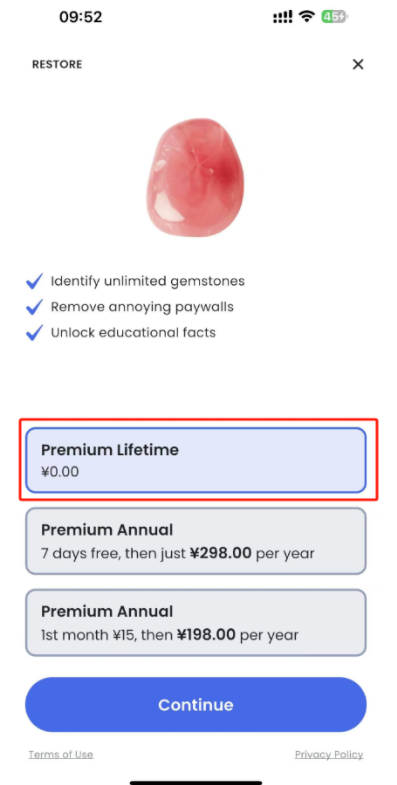Screen dimensions: 397x785
Task: Tap the cellular signal bars icon
Action: 283,17
